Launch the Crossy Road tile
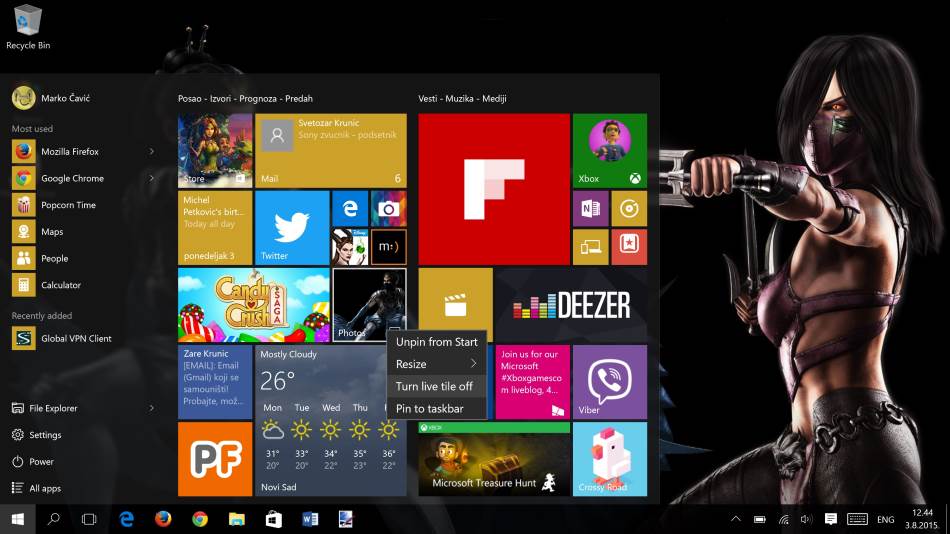 610,459
